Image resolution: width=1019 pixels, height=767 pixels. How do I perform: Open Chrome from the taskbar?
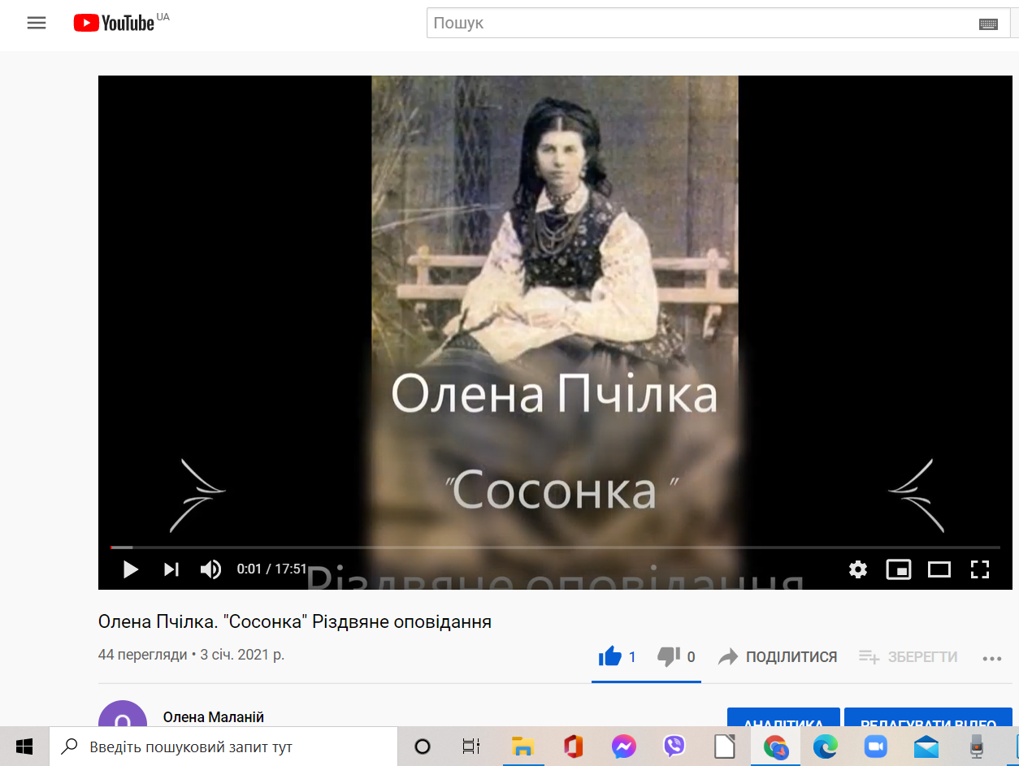[x=776, y=746]
